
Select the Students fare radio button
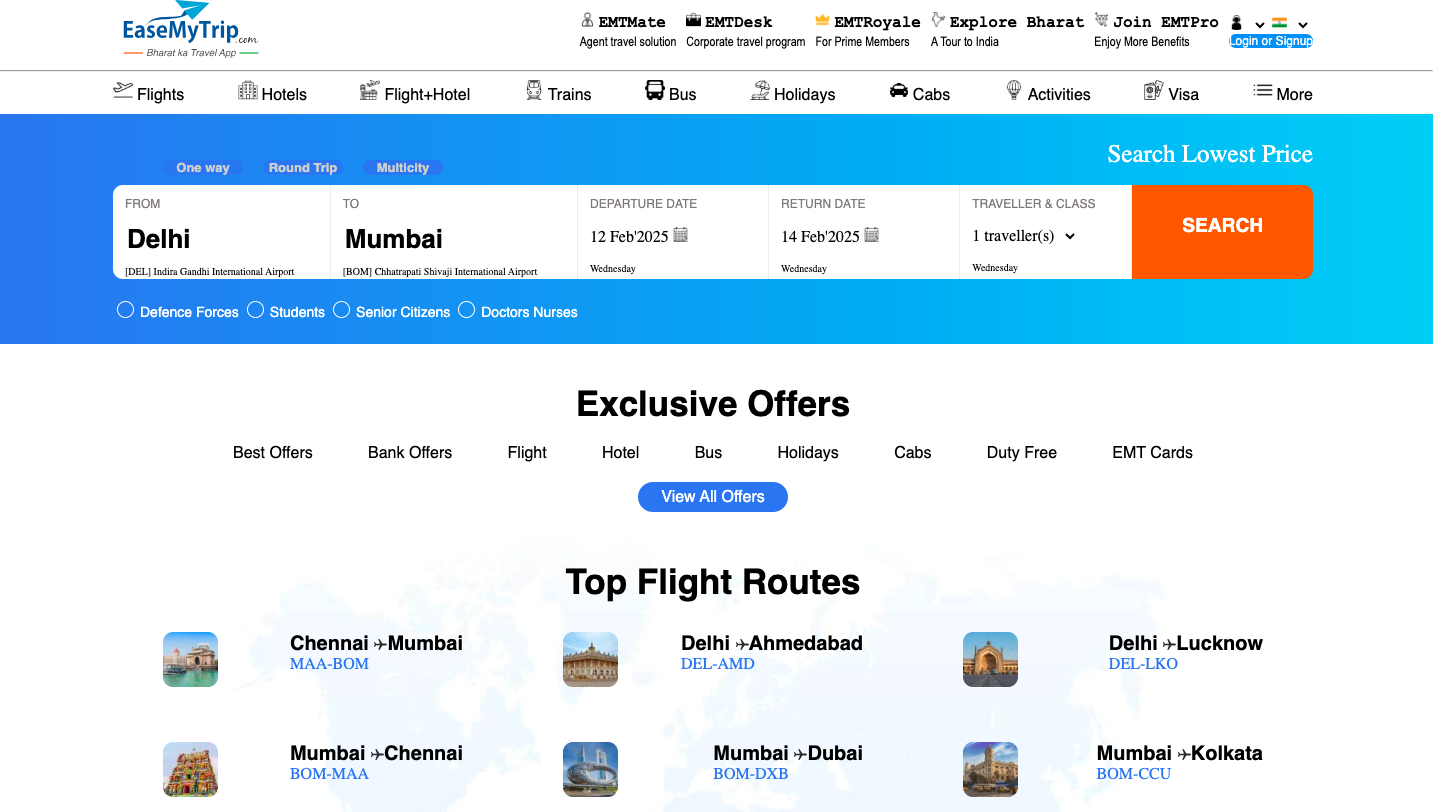click(x=255, y=310)
